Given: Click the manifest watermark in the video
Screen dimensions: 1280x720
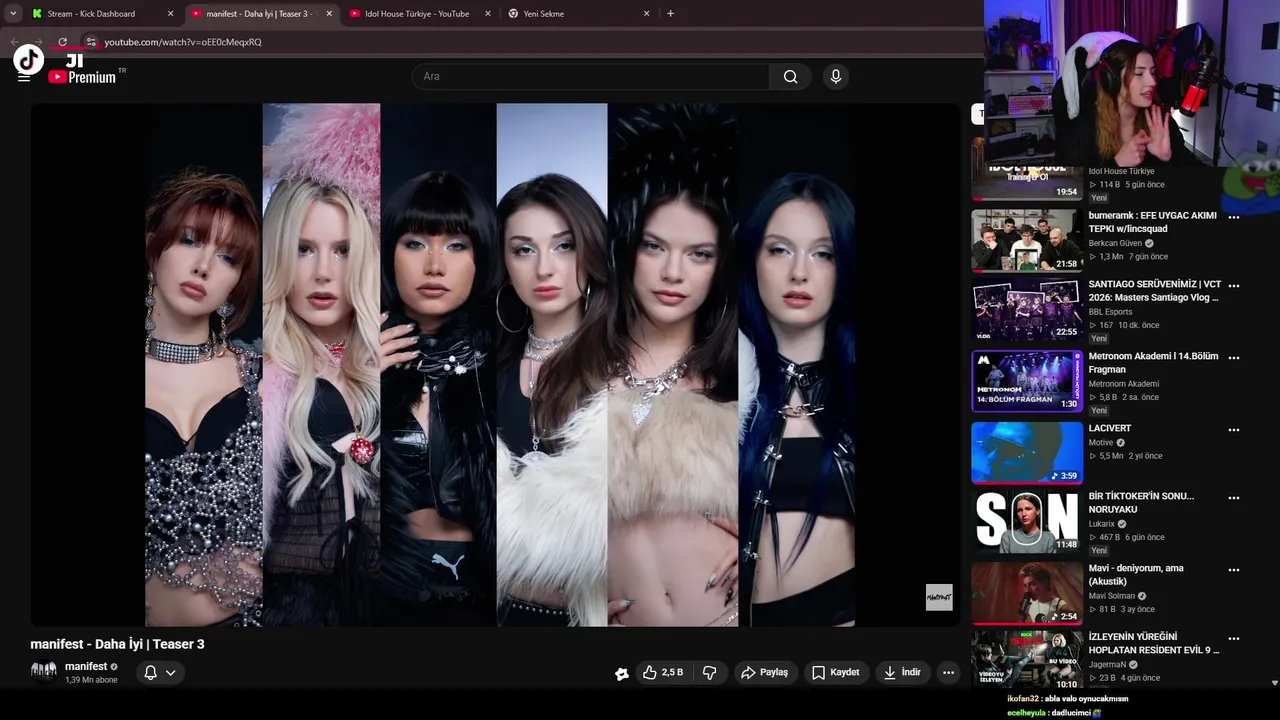Looking at the screenshot, I should 939,597.
